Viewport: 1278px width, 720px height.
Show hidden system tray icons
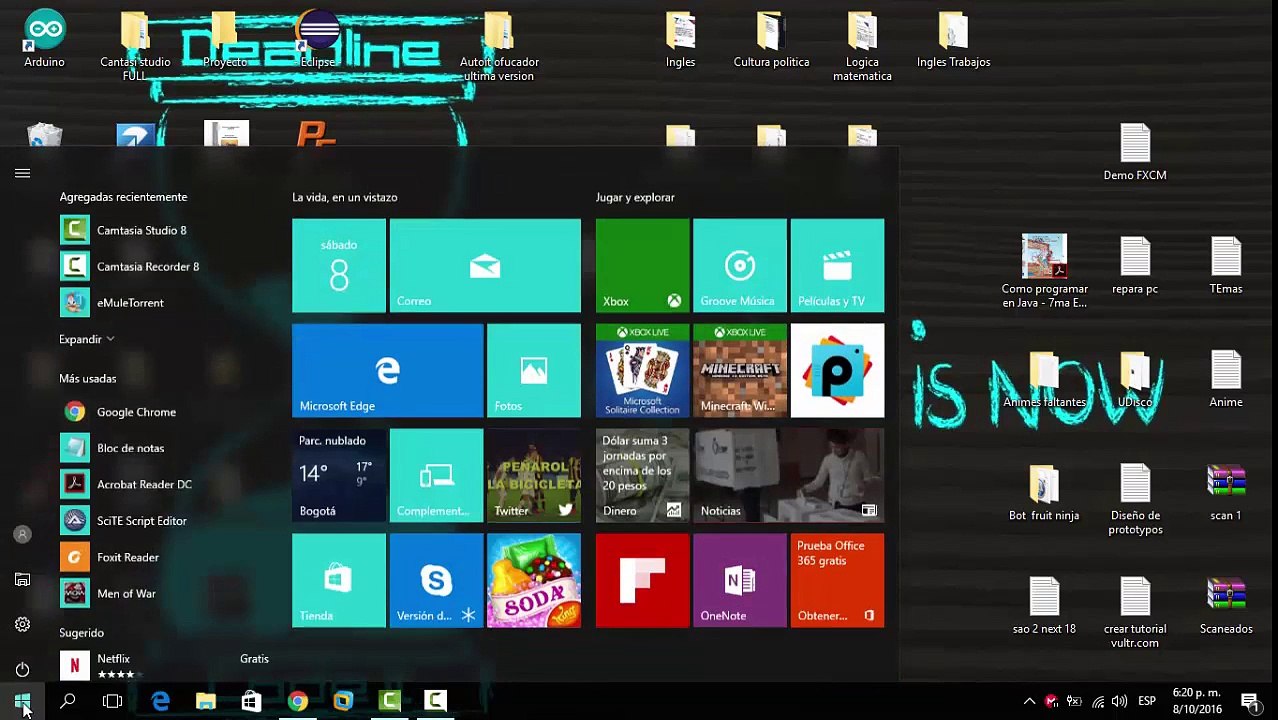pos(1029,701)
